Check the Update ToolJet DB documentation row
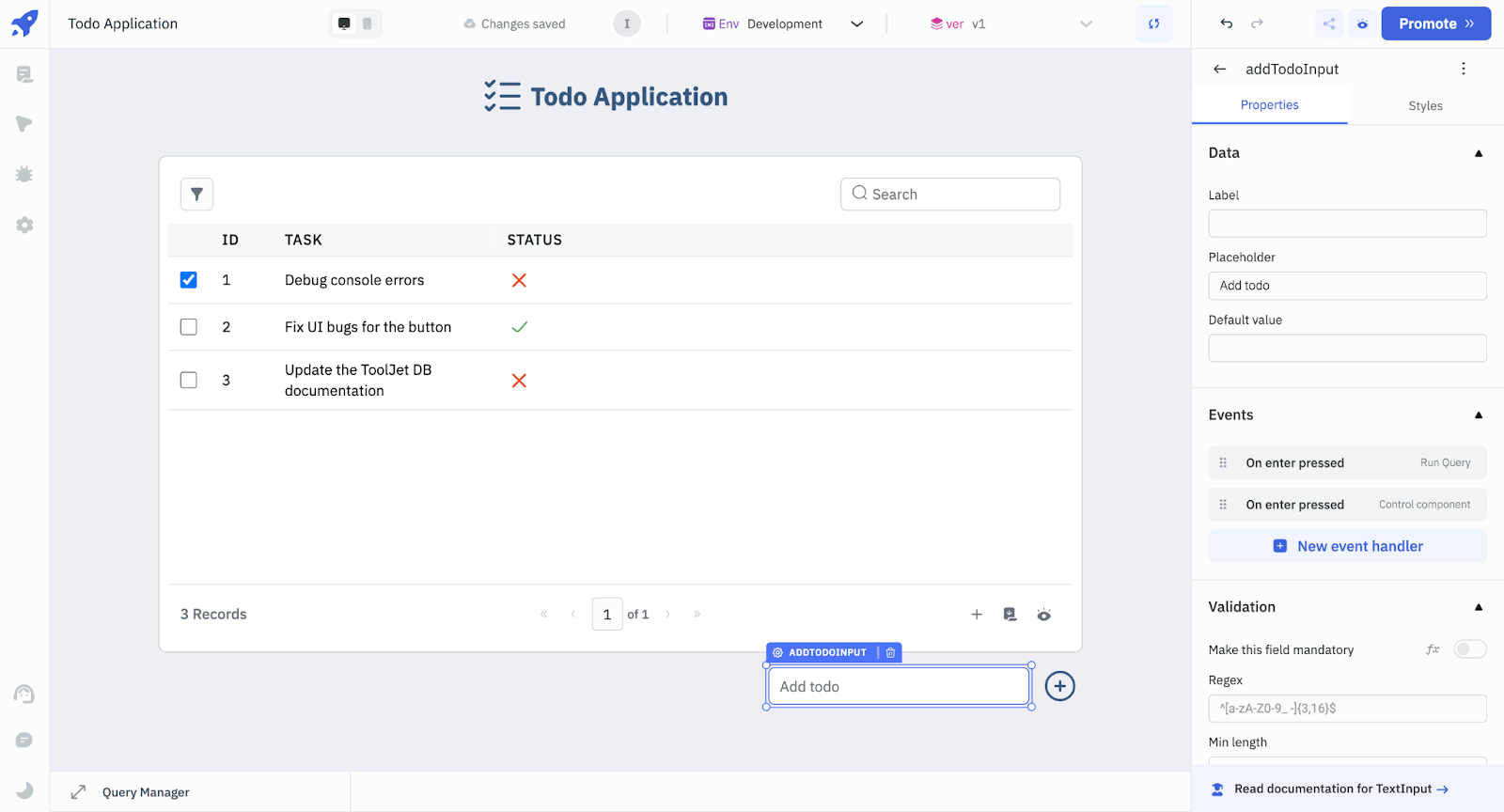 (189, 381)
